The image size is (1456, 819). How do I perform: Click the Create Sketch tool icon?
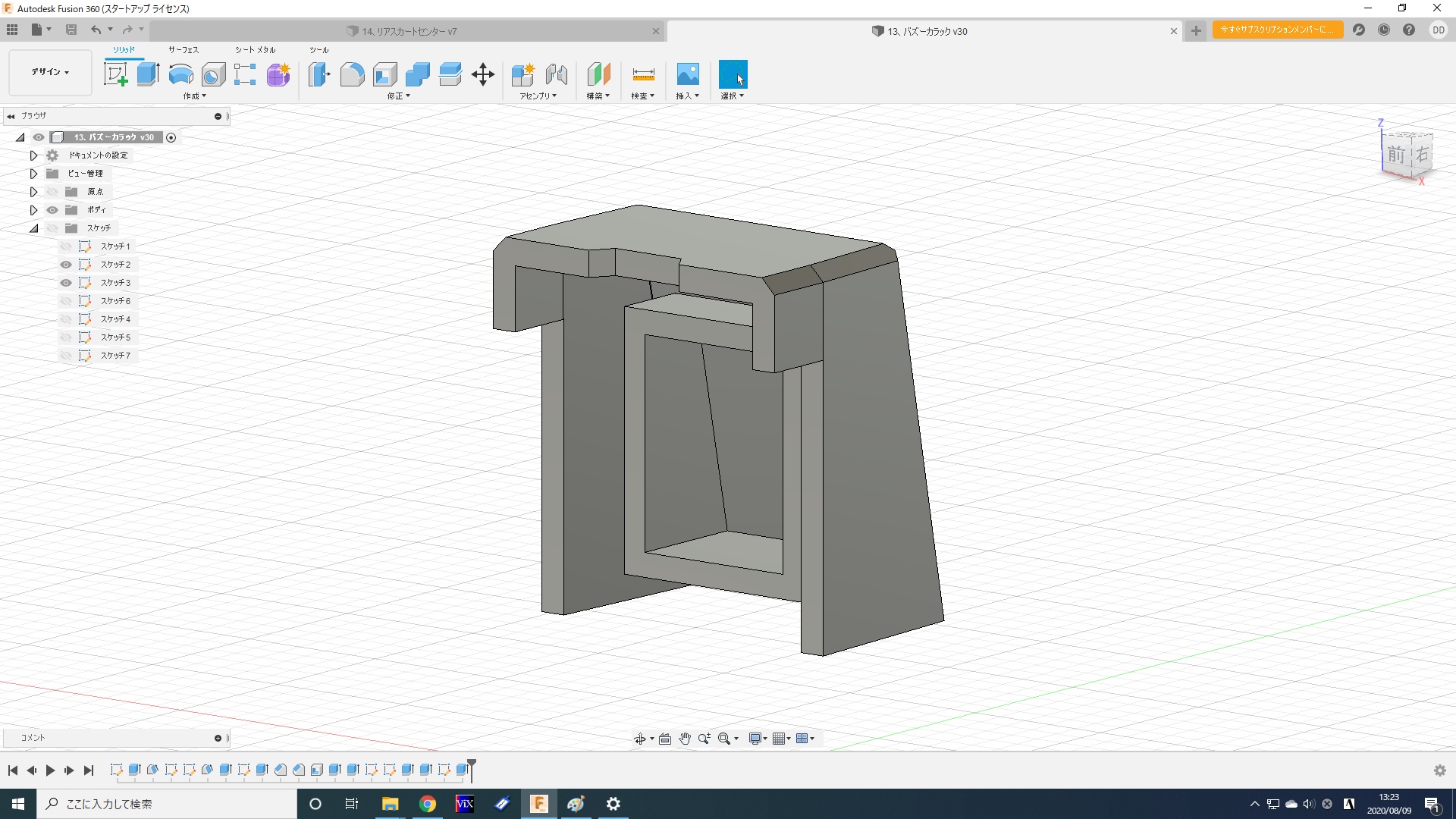point(115,74)
